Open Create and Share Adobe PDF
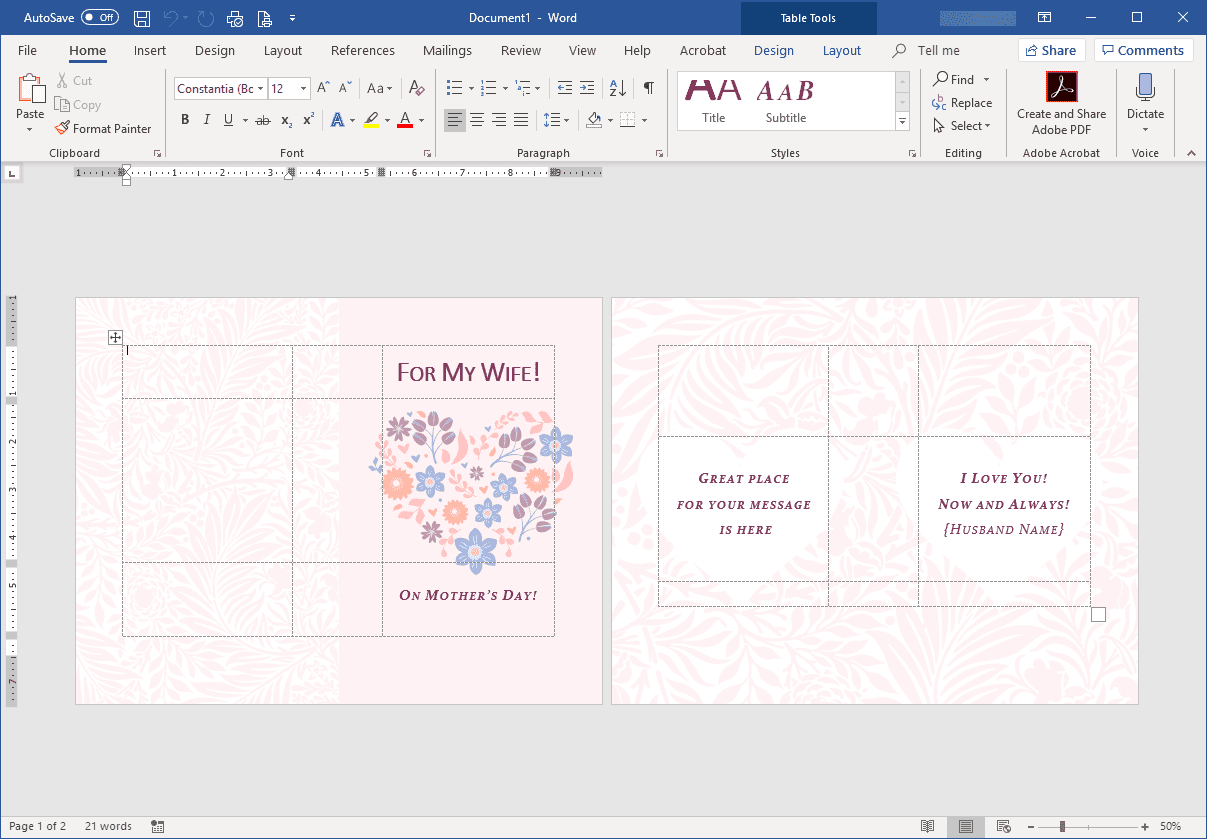1207x839 pixels. coord(1061,104)
